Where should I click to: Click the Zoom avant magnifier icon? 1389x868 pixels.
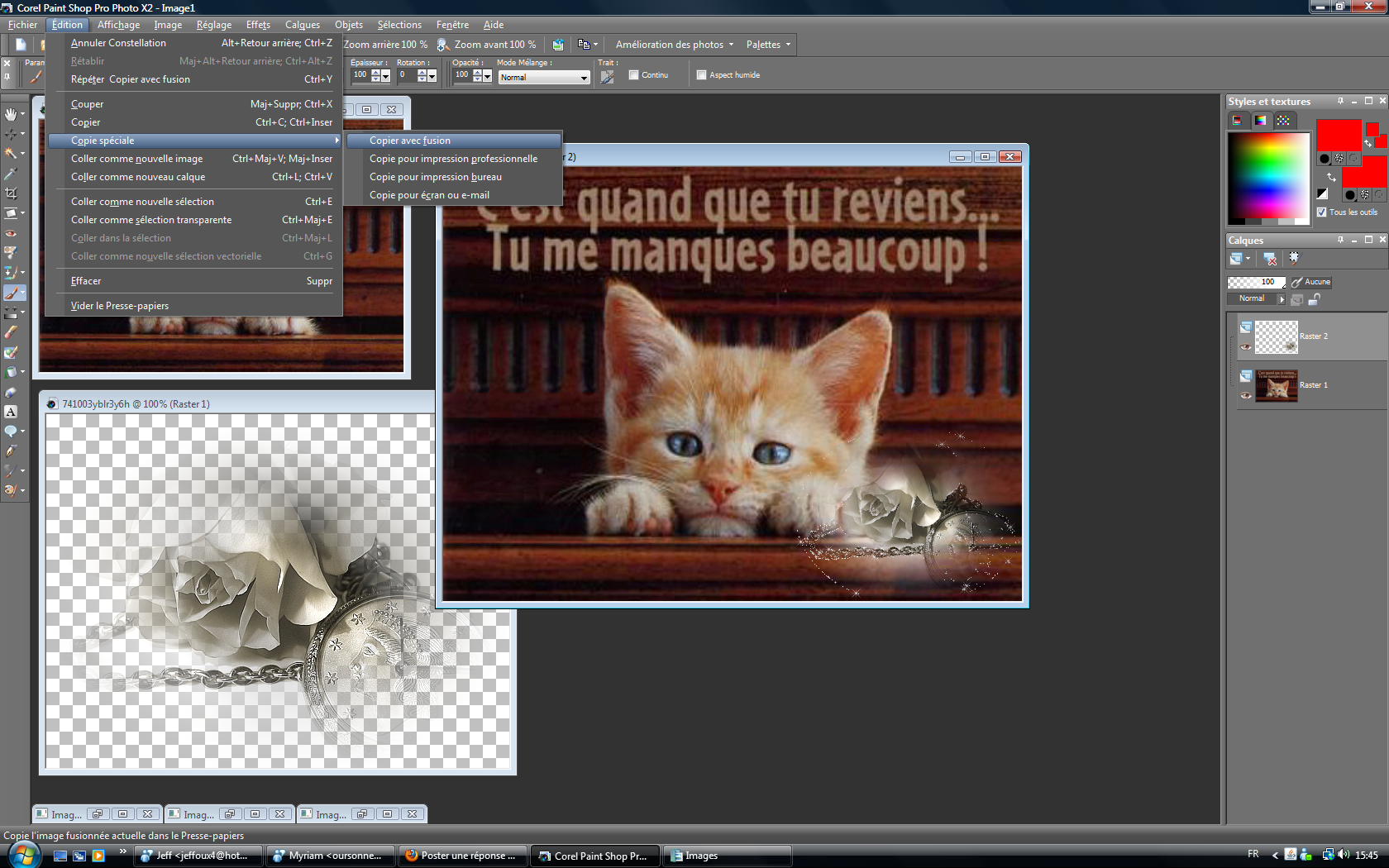click(443, 45)
